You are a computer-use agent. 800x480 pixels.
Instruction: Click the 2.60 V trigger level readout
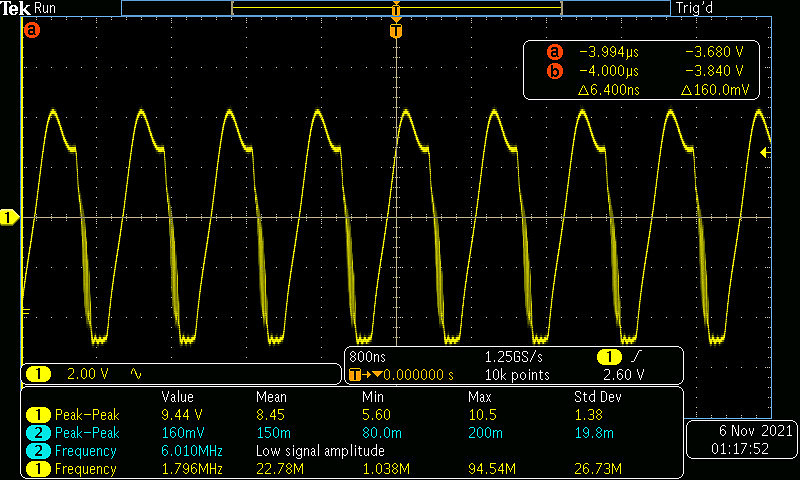point(623,375)
